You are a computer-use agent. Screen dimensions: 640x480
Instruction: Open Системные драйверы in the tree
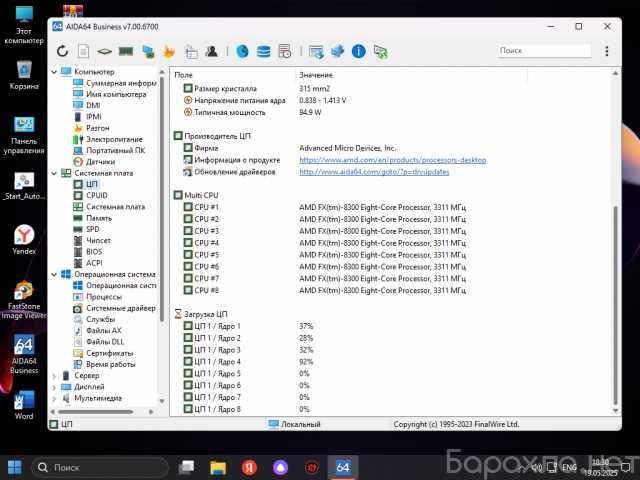(114, 308)
